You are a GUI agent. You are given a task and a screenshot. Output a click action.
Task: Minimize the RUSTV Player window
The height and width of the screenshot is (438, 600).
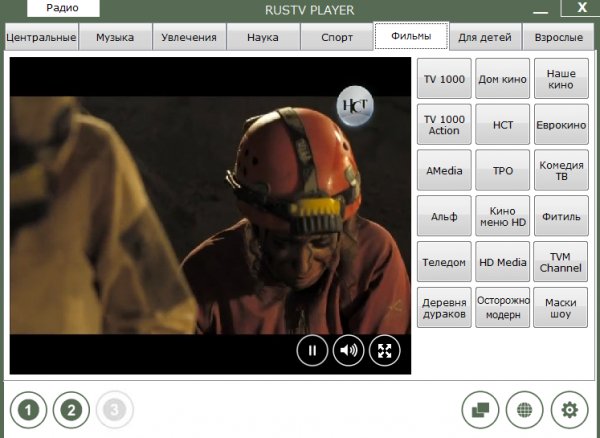point(540,11)
